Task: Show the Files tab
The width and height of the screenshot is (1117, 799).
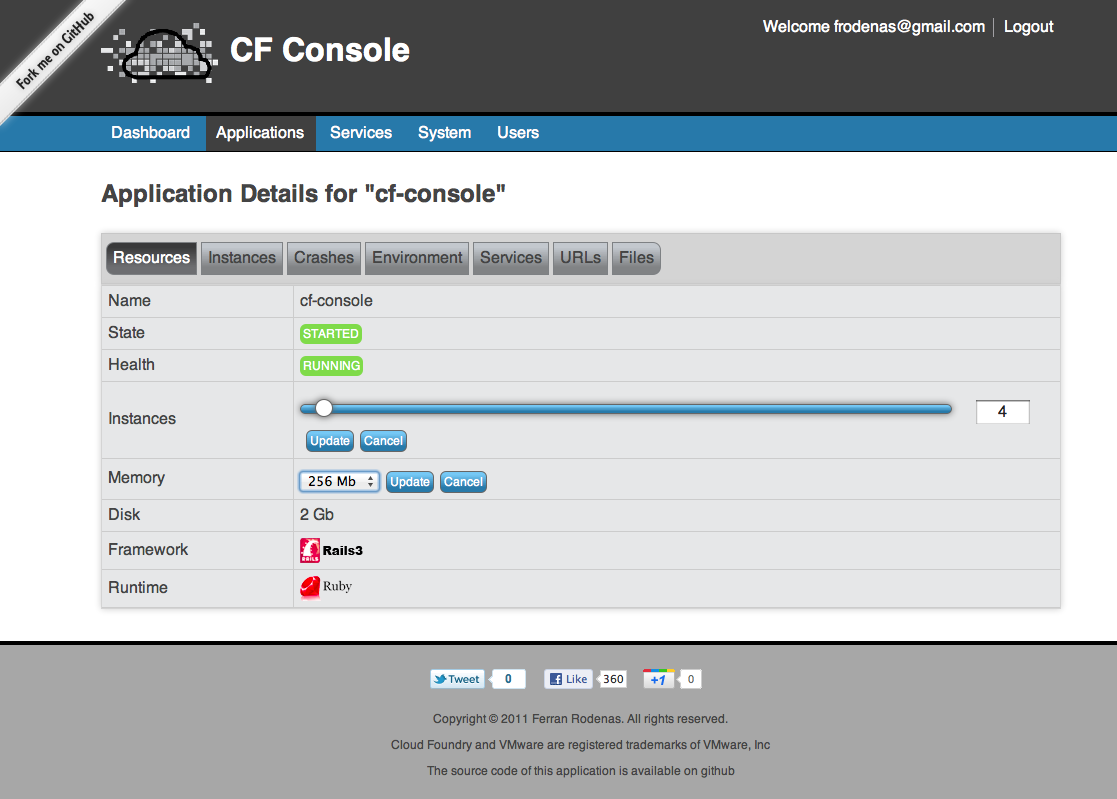Action: (636, 258)
